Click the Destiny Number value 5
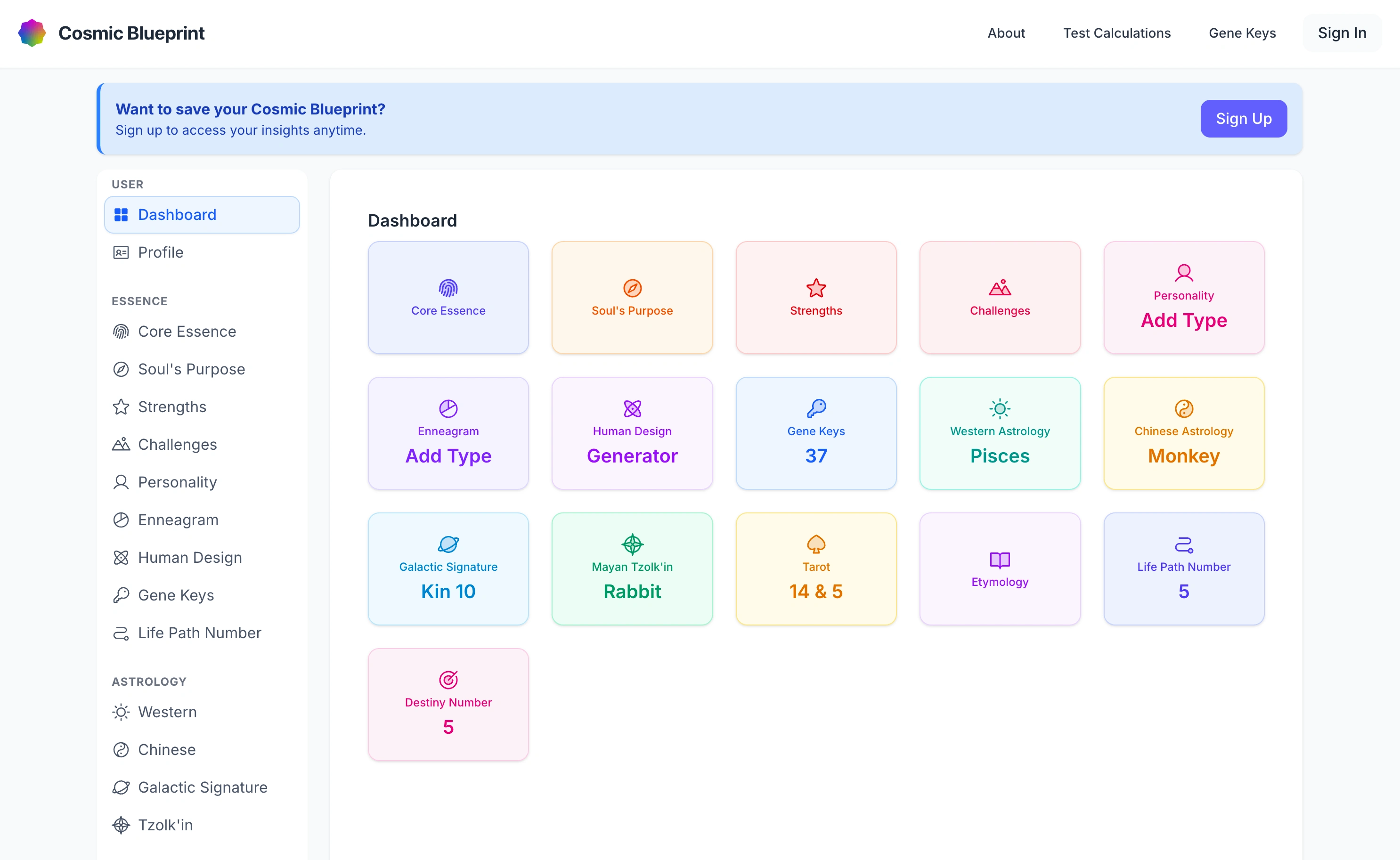This screenshot has width=1400, height=860. click(448, 727)
